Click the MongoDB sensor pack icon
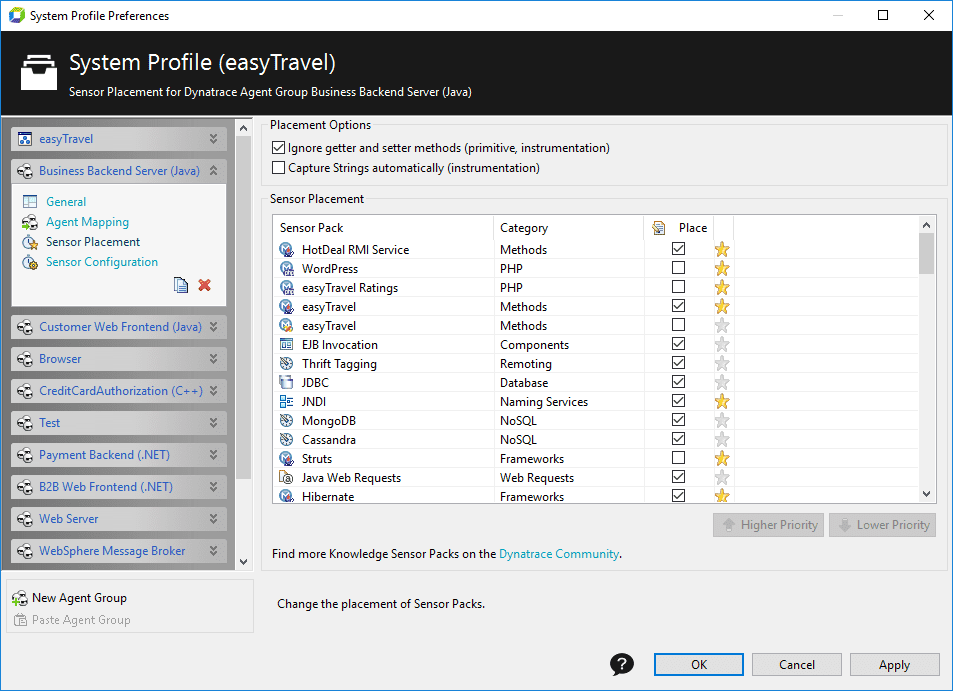Image resolution: width=953 pixels, height=691 pixels. pos(286,421)
